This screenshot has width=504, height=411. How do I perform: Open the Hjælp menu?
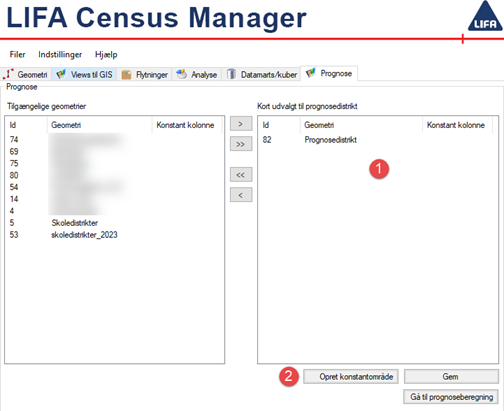tap(106, 54)
